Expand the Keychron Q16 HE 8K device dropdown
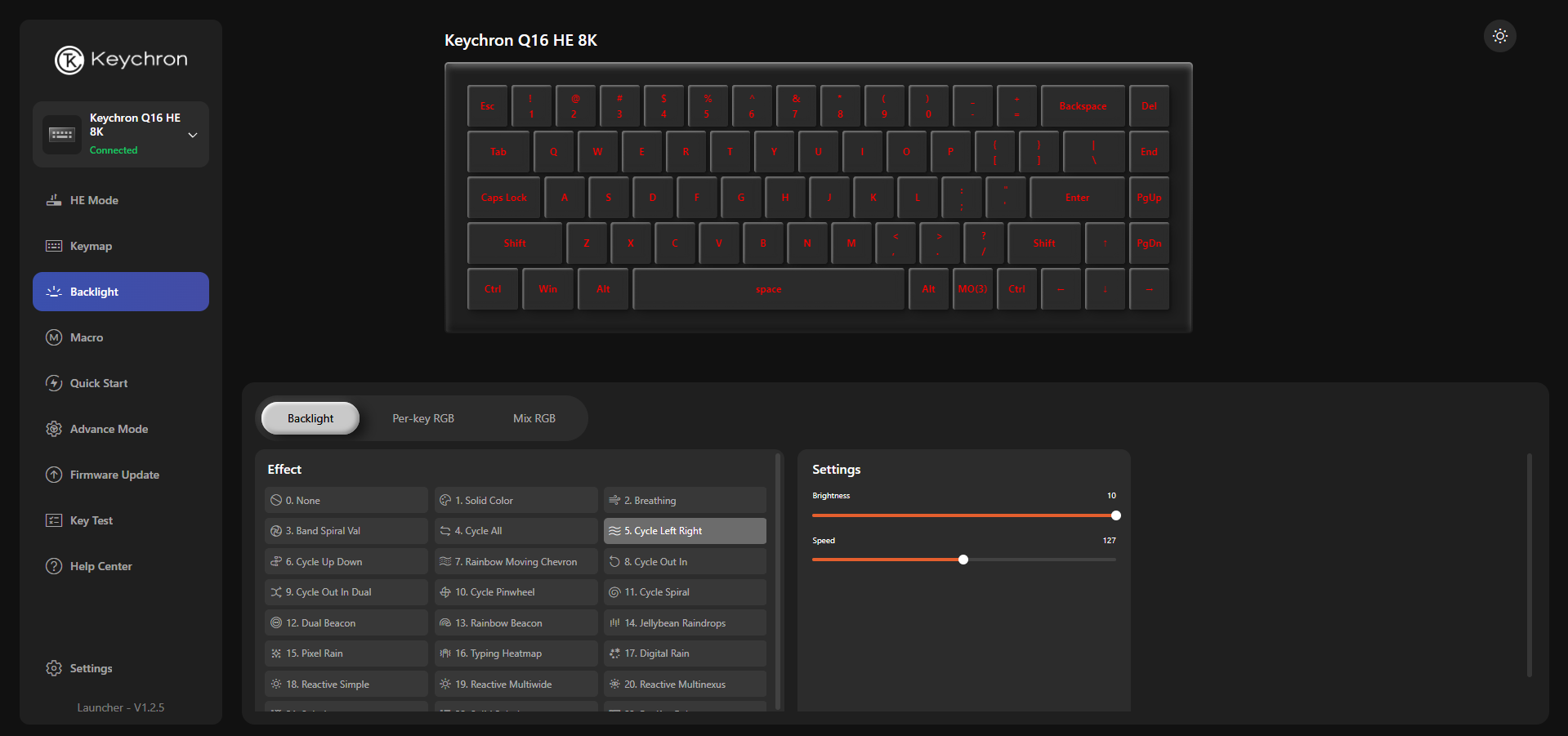 193,135
